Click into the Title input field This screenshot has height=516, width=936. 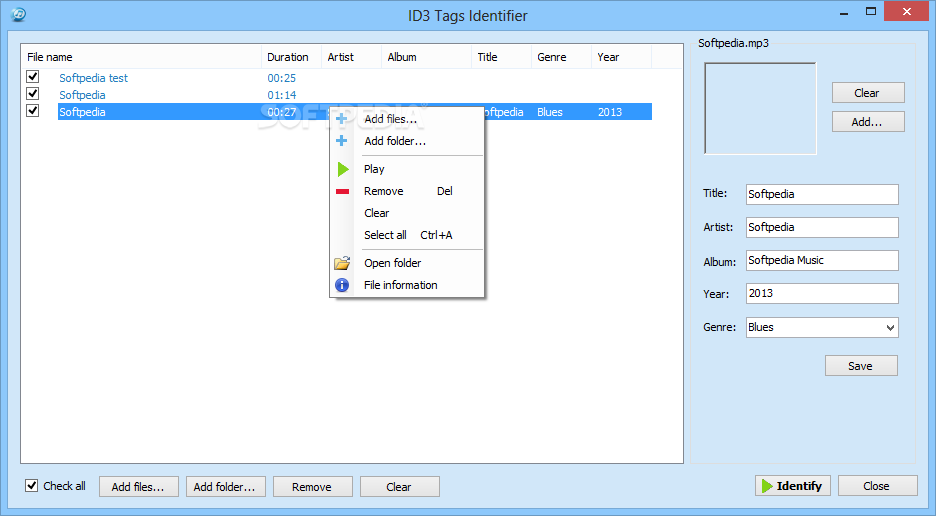click(822, 194)
